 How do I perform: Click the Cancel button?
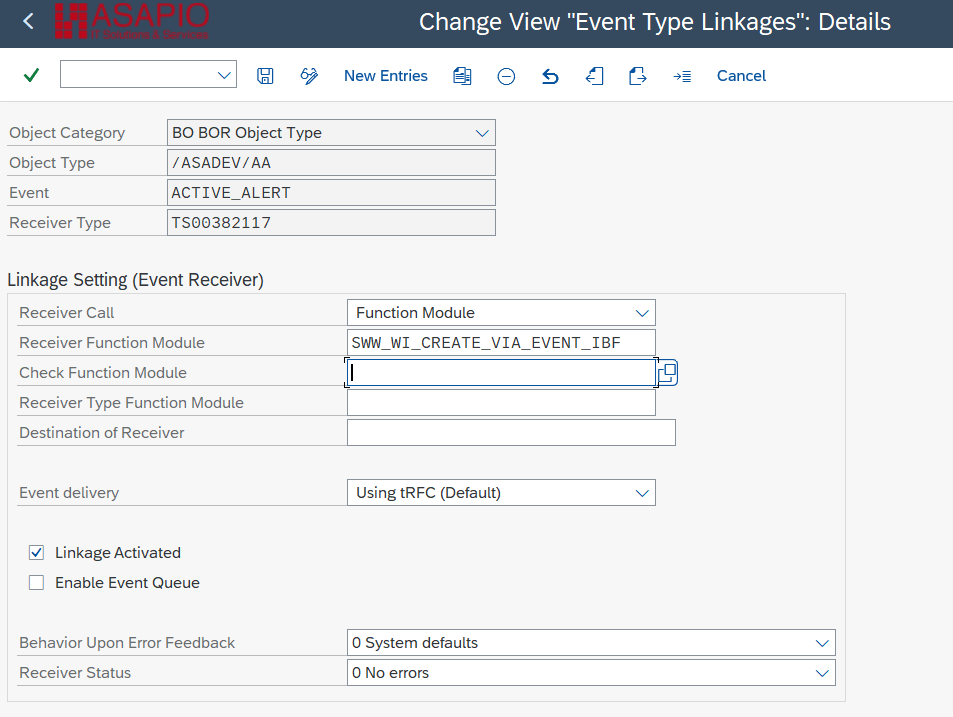[741, 76]
